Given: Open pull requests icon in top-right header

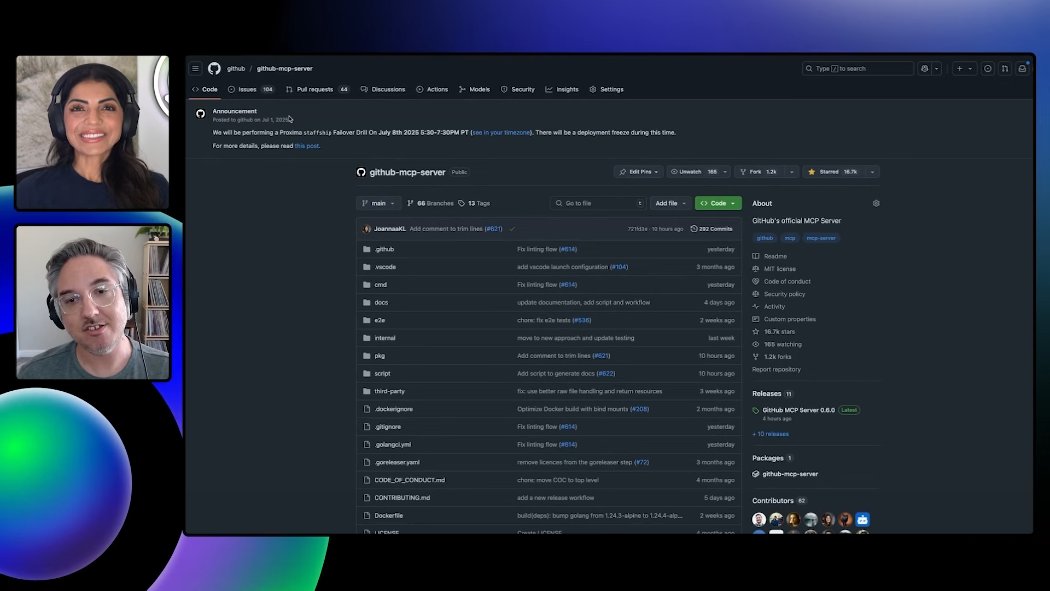Looking at the screenshot, I should tap(1005, 68).
